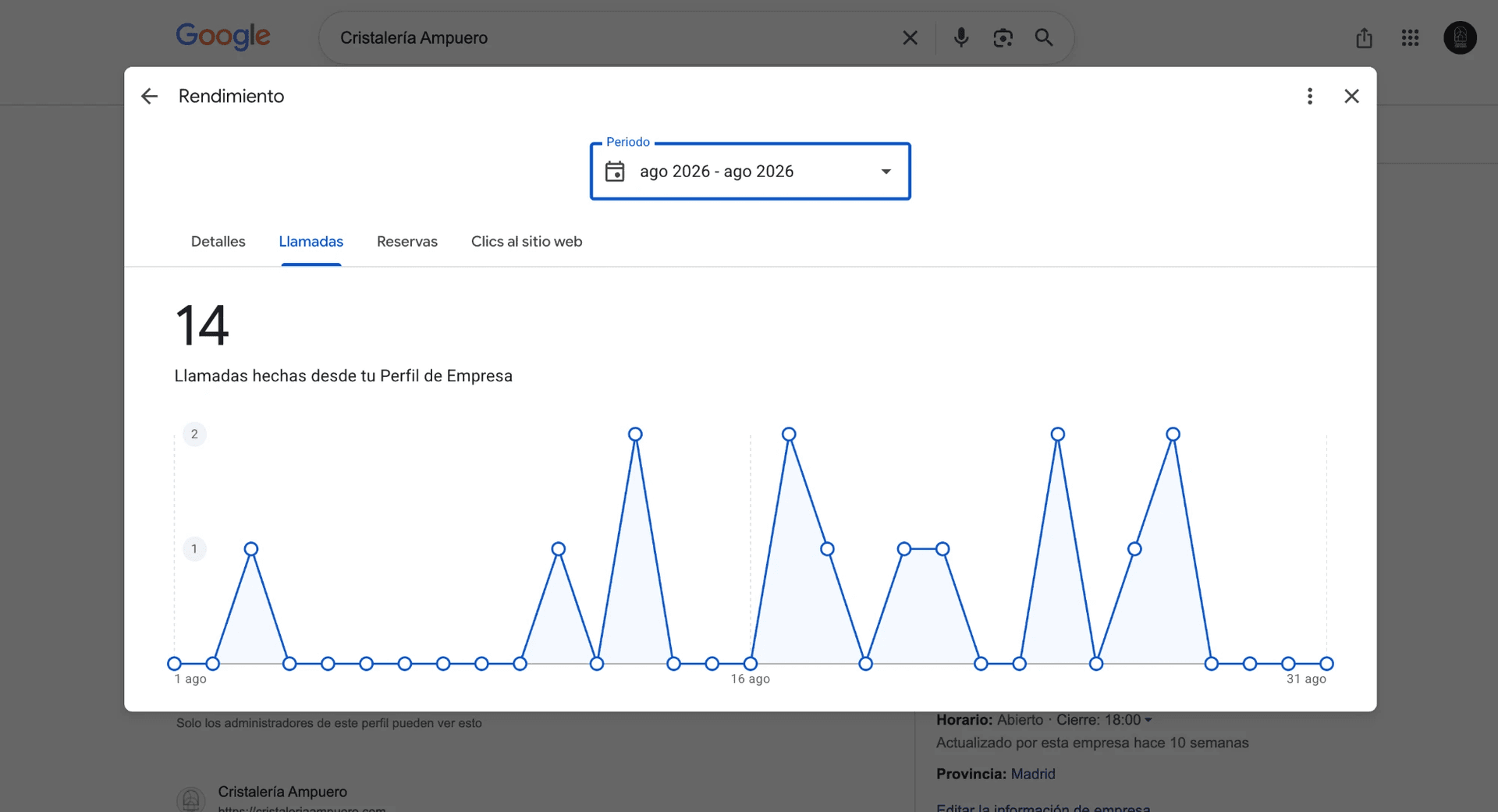This screenshot has height=812, width=1498.
Task: Click 'Llamadas hechas desde tu Perfil de Empresa'
Action: tap(343, 376)
